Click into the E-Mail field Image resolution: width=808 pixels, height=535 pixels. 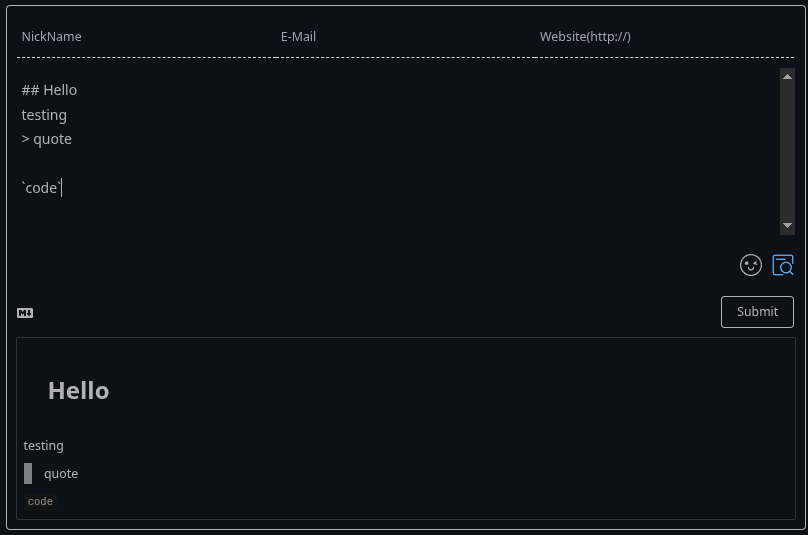click(405, 37)
